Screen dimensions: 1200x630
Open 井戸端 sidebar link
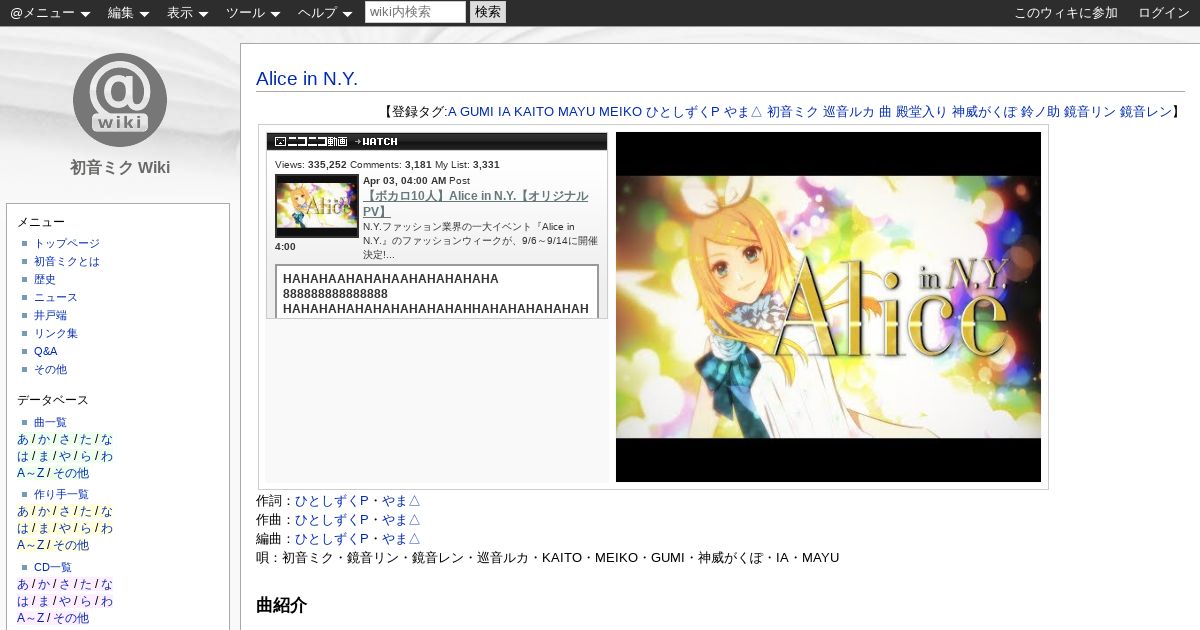tap(50, 315)
